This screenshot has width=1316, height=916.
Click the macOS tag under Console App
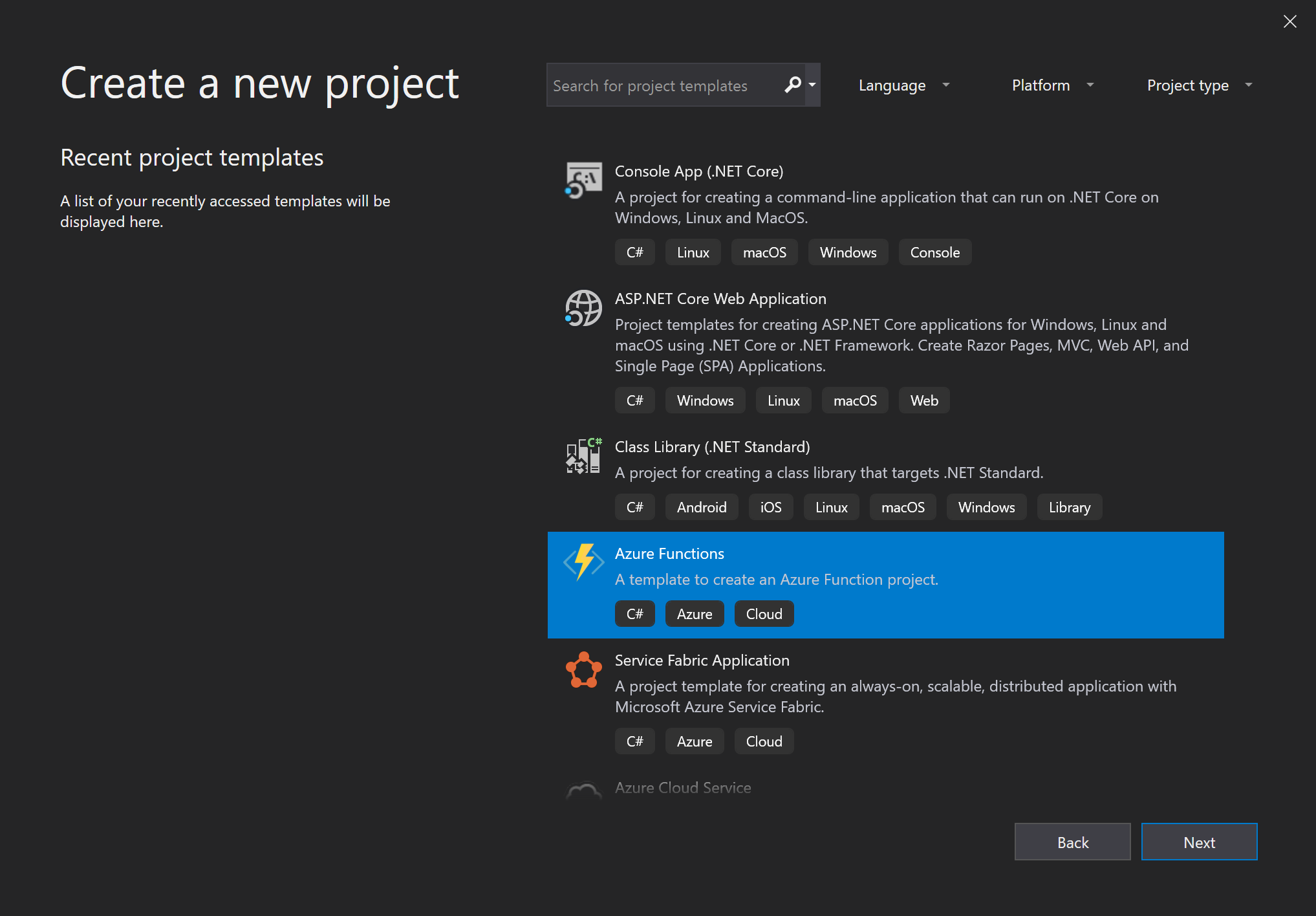coord(764,252)
